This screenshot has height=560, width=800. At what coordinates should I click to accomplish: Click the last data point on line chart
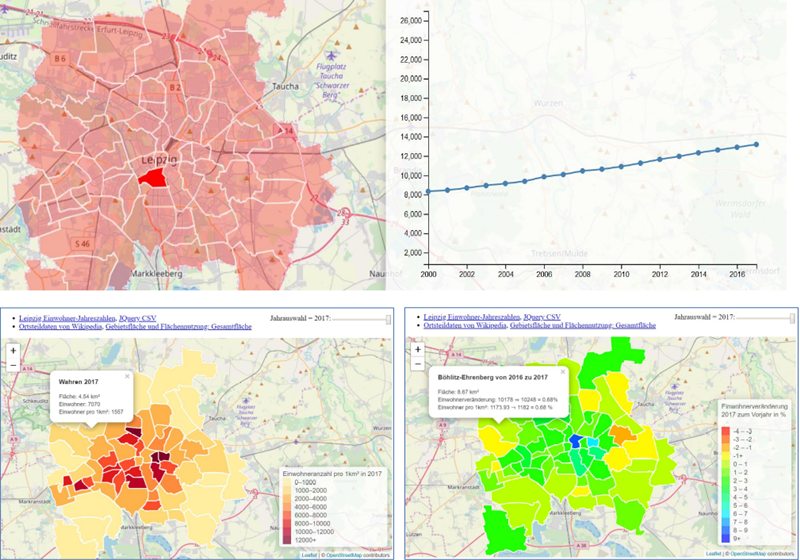pos(756,144)
